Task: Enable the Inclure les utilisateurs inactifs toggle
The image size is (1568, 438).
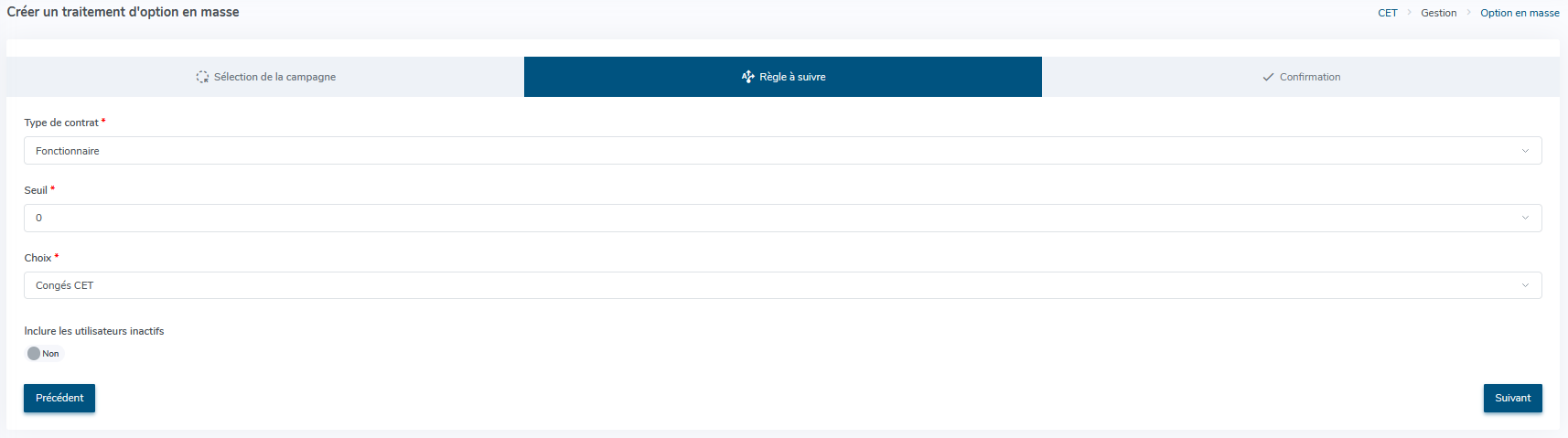Action: [43, 354]
